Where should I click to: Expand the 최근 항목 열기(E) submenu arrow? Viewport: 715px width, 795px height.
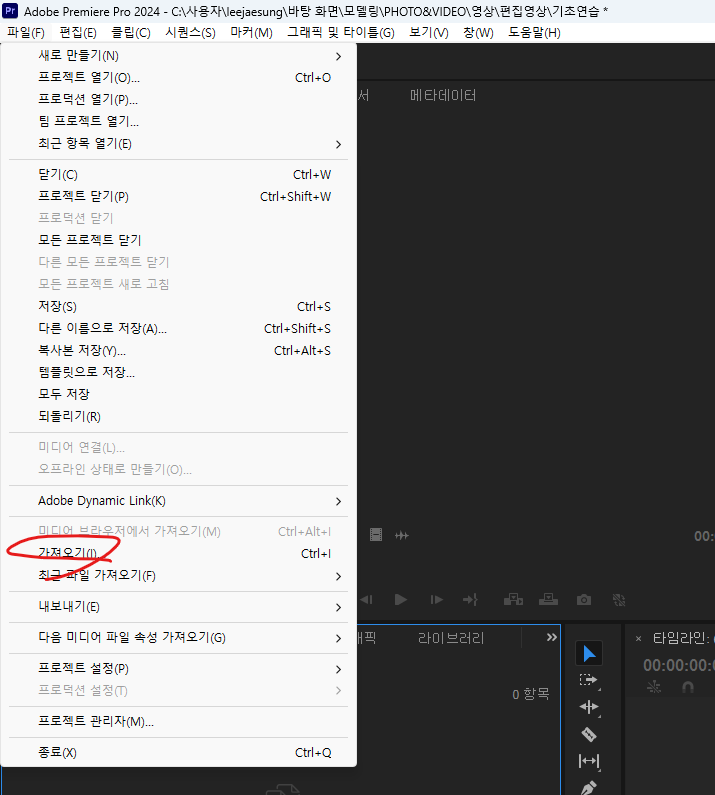[x=338, y=144]
